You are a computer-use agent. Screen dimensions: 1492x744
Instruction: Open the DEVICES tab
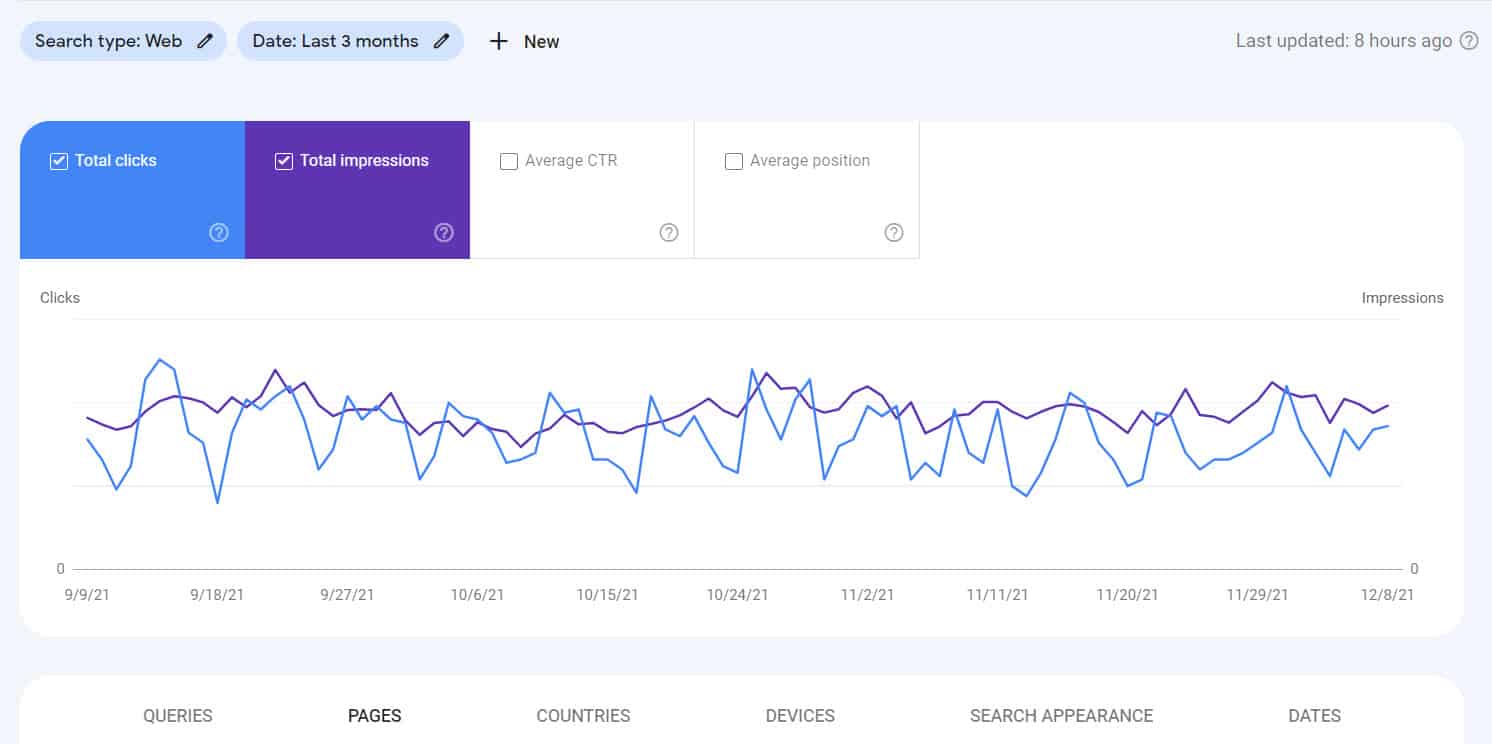tap(800, 715)
